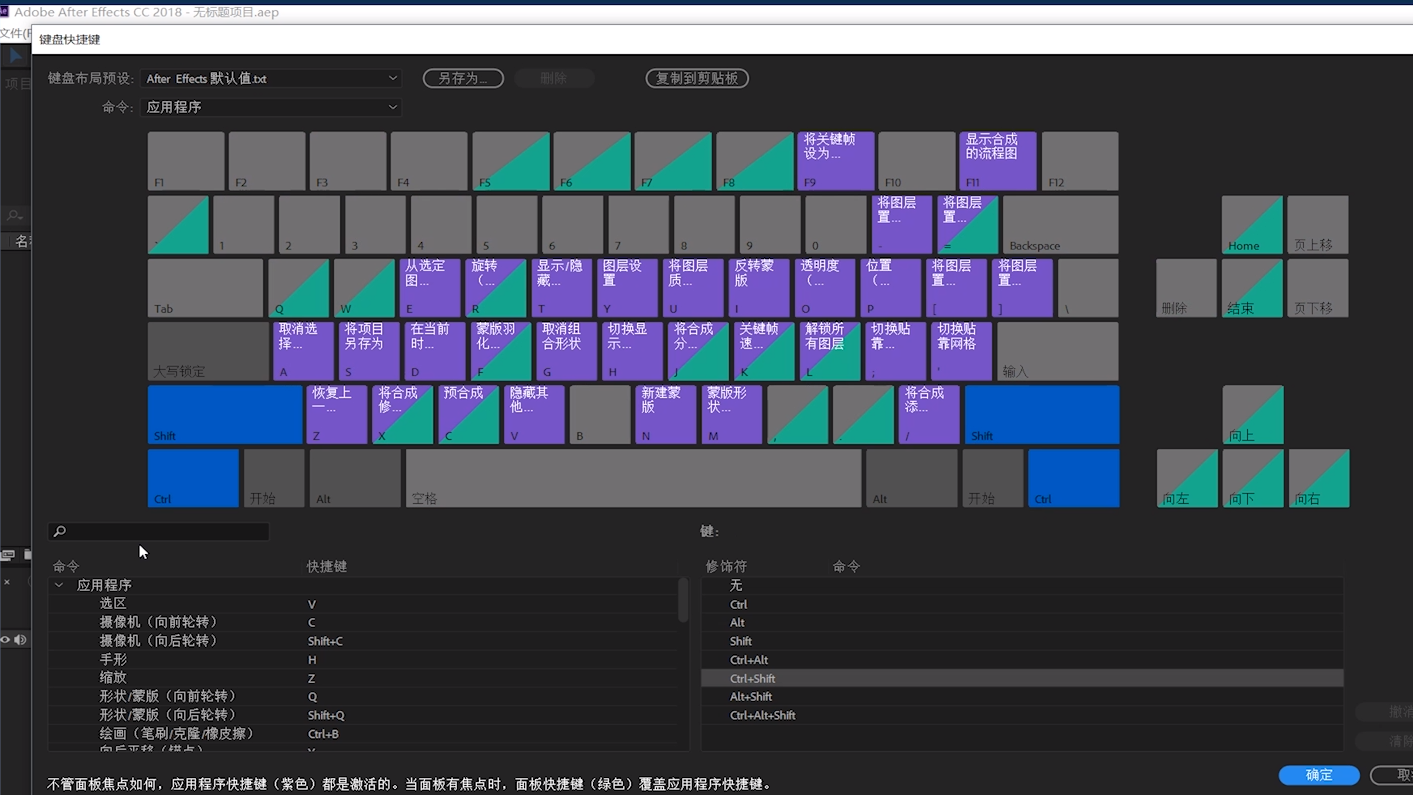
Task: Click the left Shift modifier key
Action: (x=224, y=414)
